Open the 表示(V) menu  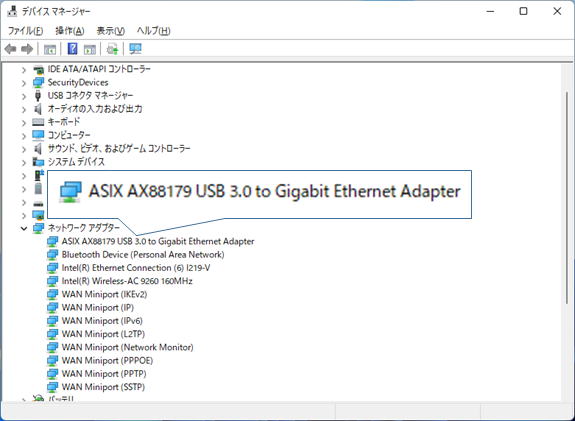[111, 31]
